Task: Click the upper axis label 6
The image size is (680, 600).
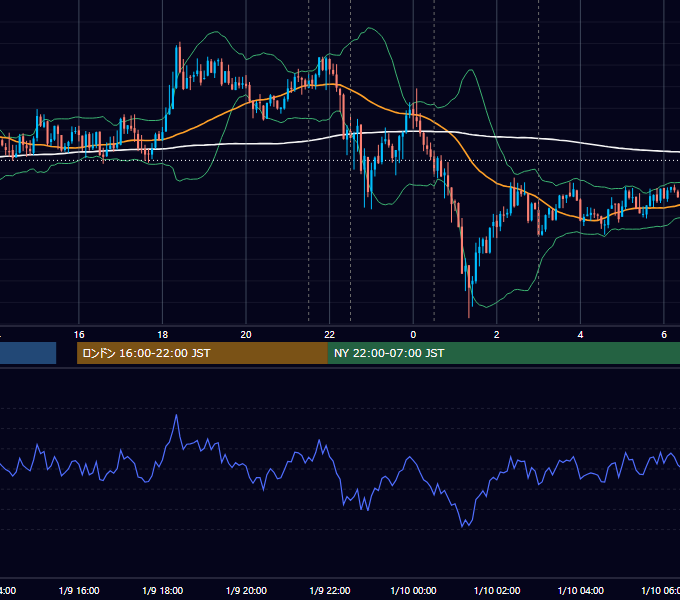Action: 664,335
